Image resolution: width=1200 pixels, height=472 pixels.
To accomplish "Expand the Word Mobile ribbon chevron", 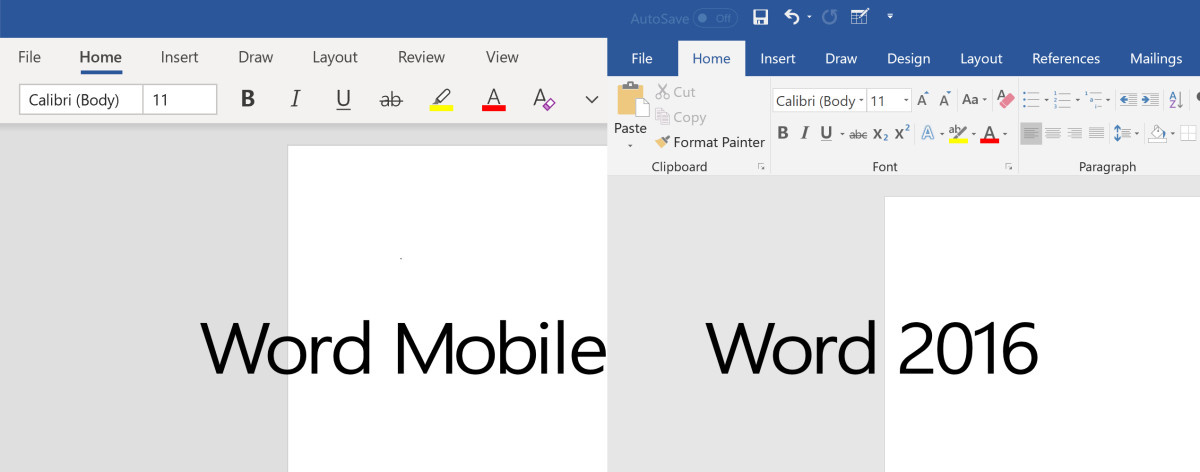I will coord(591,99).
